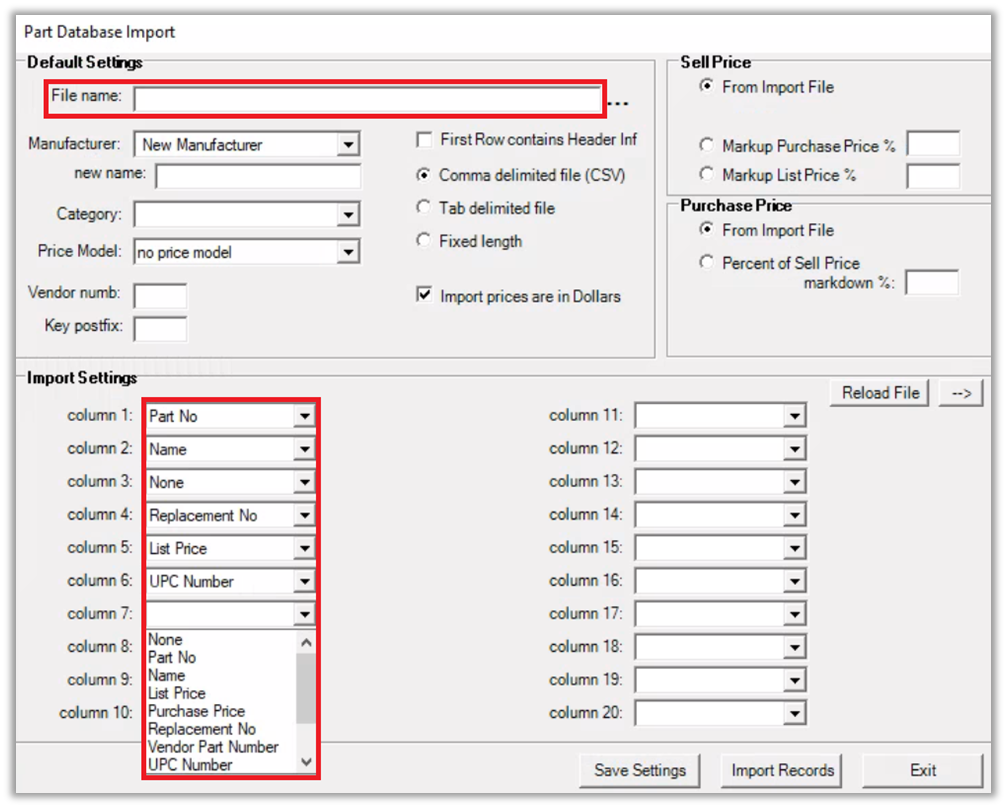1007x808 pixels.
Task: Click the Save Settings button
Action: (x=640, y=770)
